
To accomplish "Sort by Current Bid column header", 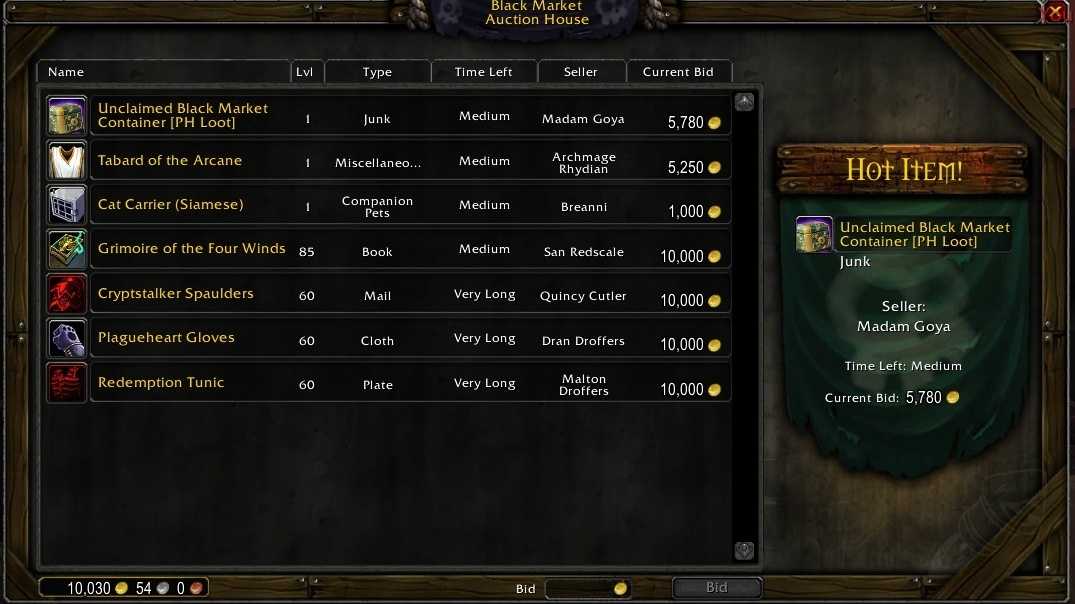I will pos(679,72).
